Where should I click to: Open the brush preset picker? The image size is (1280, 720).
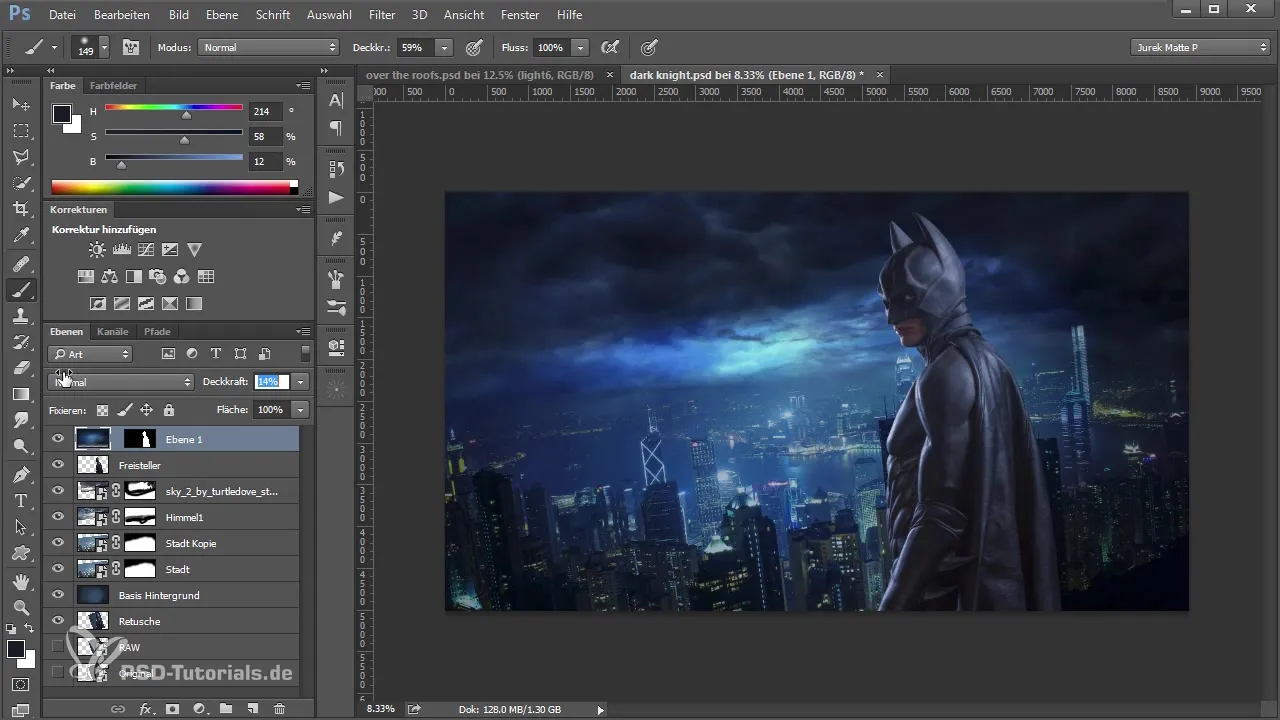pyautogui.click(x=104, y=47)
